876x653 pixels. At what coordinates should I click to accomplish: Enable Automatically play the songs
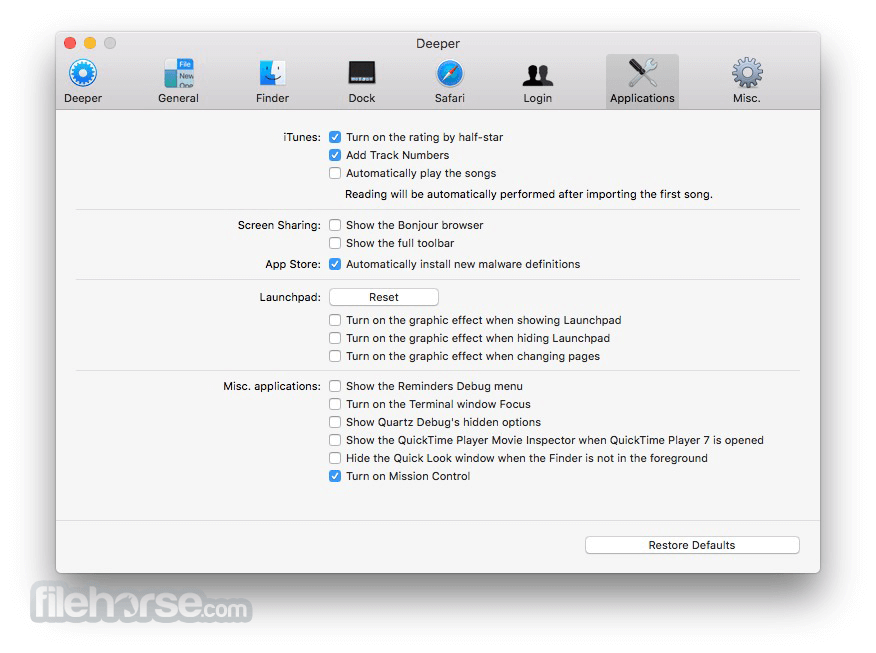coord(335,173)
